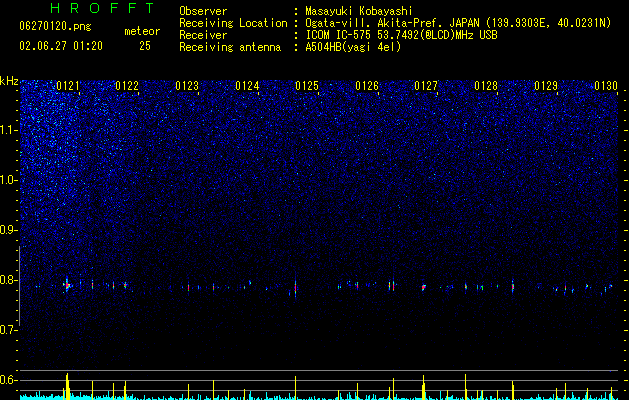Viewport: 629px width, 400px height.
Task: Click the meteor count 25
Action: 145,46
